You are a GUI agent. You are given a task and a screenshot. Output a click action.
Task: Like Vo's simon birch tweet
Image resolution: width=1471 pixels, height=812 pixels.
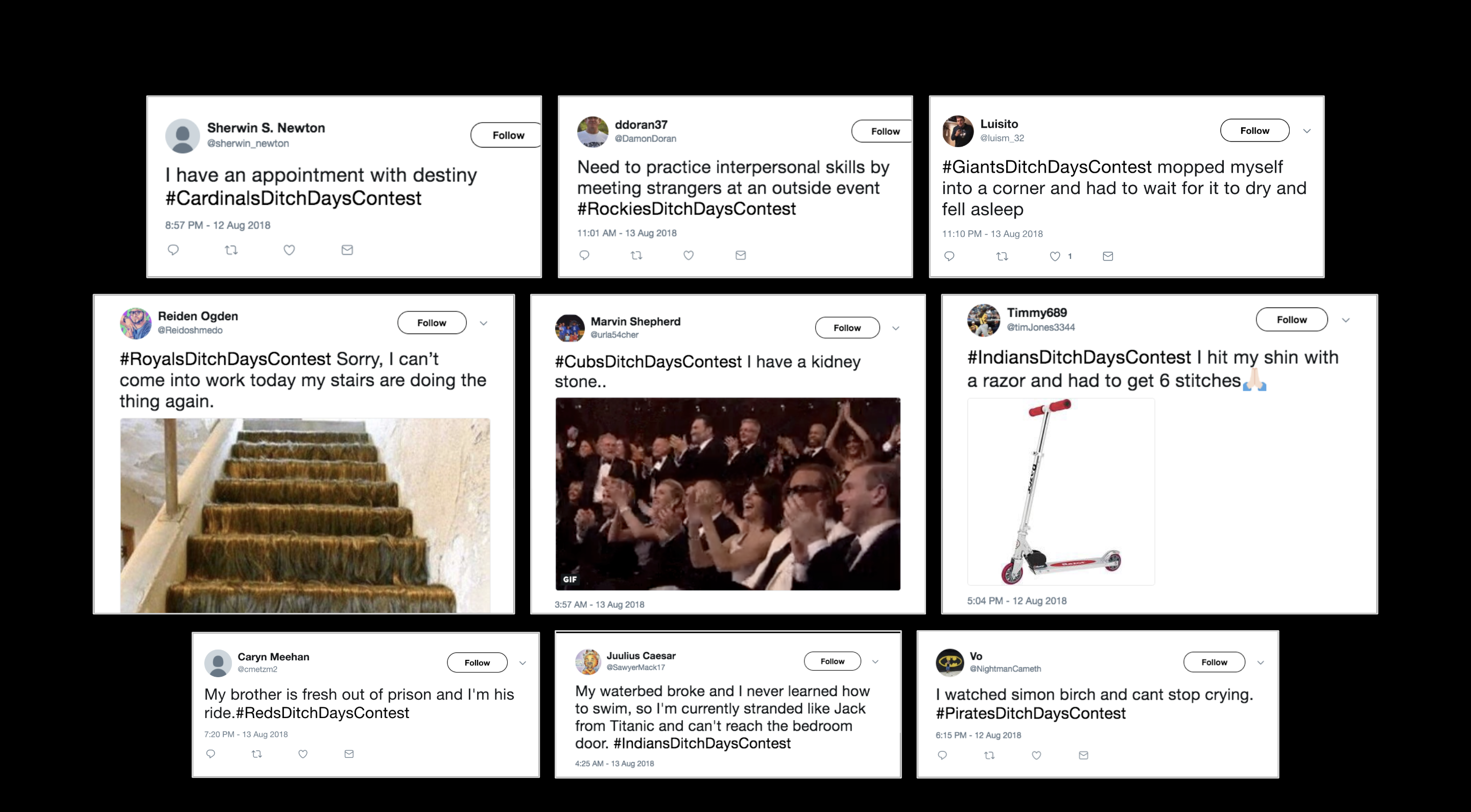click(1036, 755)
